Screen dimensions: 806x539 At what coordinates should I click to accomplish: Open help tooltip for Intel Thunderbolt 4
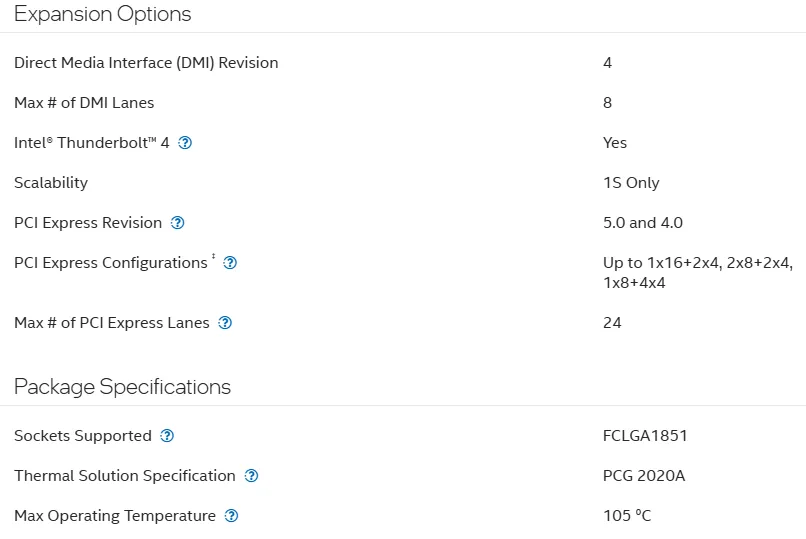point(185,143)
